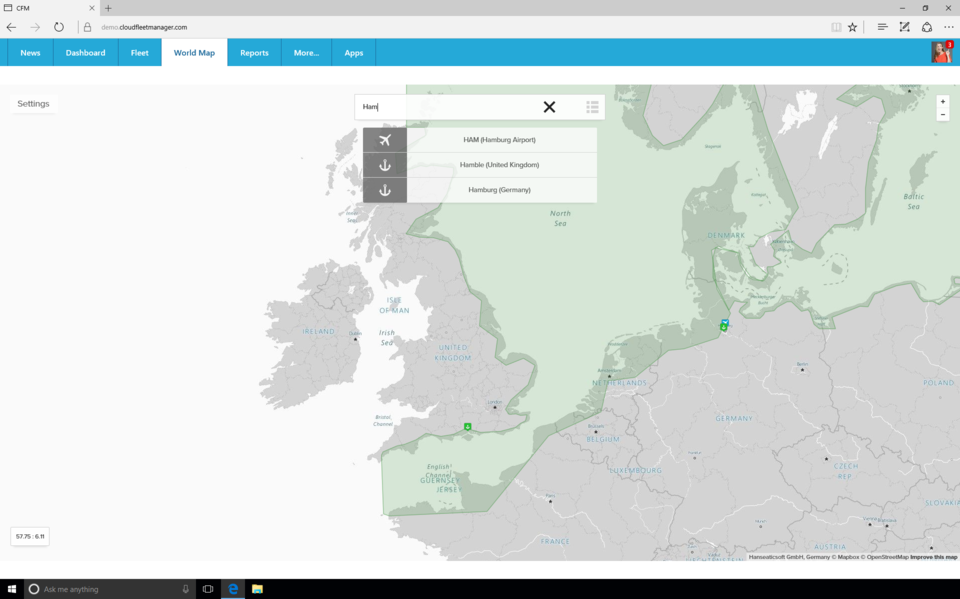
Task: Select the green vessel marker near southern England
Action: pyautogui.click(x=467, y=427)
